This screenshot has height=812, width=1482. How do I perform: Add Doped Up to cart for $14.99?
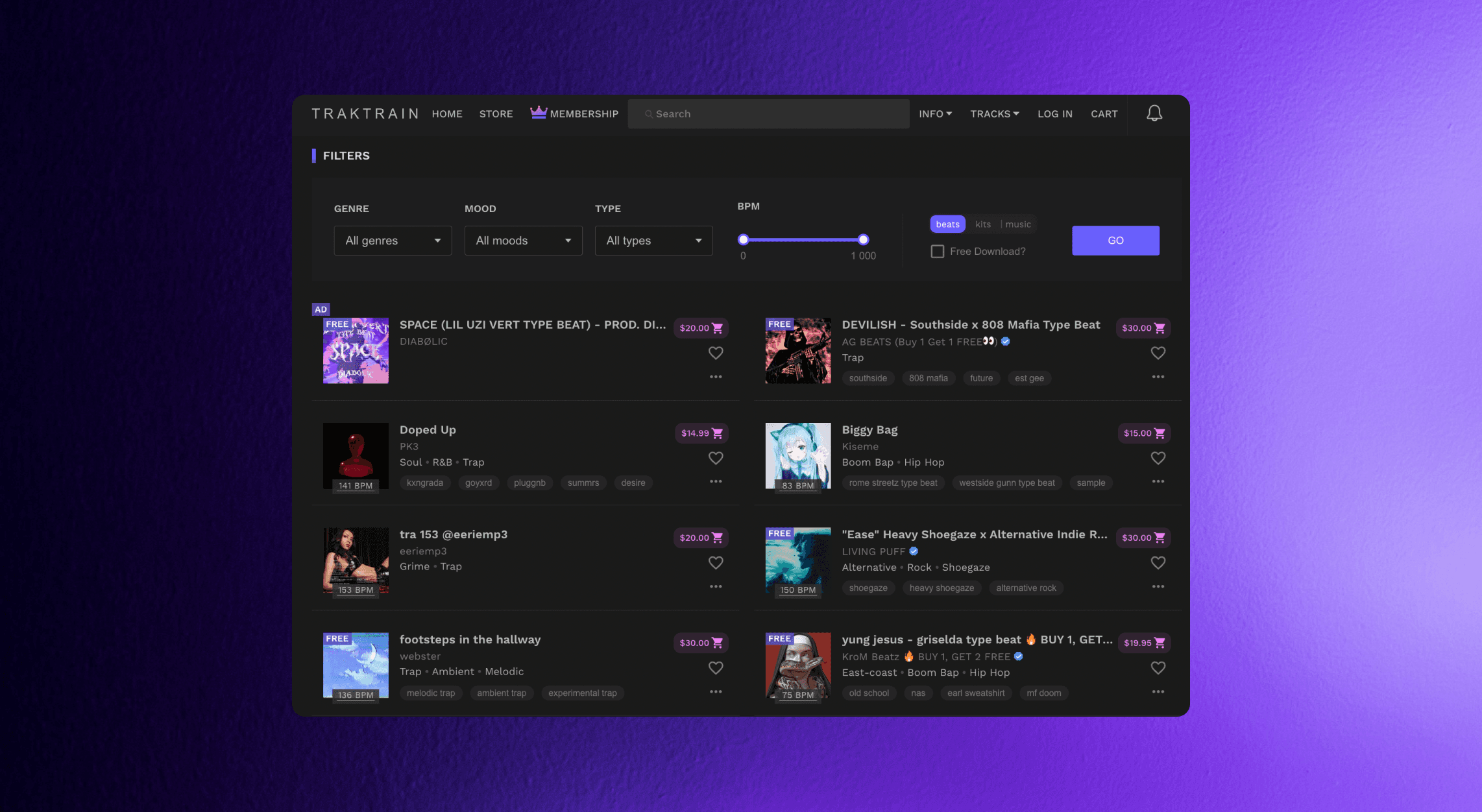click(701, 433)
